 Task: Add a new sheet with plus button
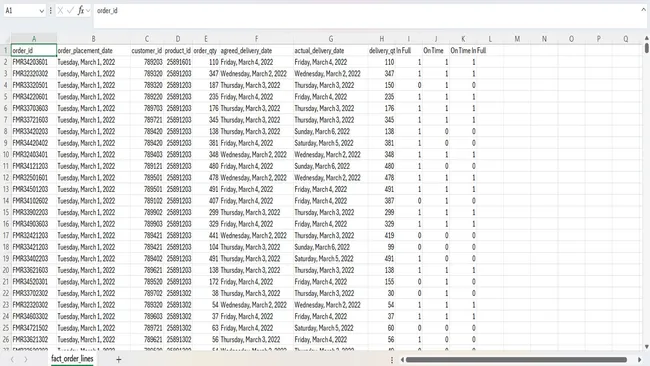tap(119, 359)
